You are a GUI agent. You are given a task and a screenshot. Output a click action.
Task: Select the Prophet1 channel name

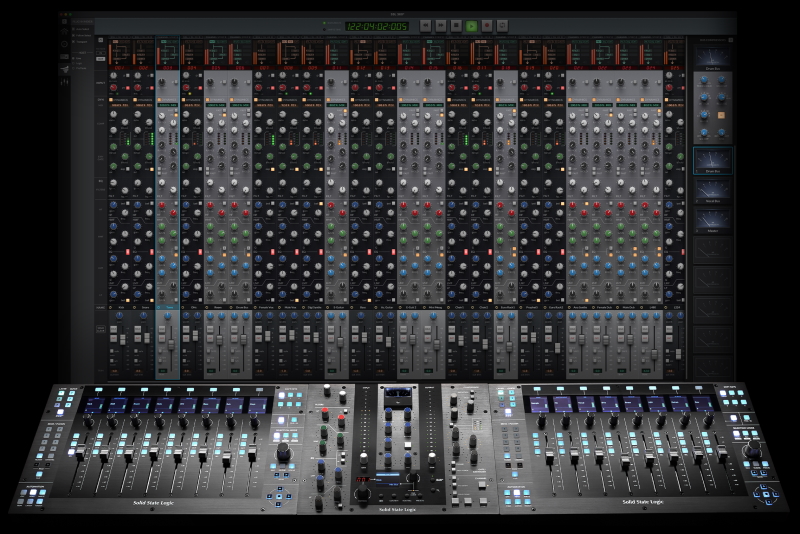pos(531,308)
